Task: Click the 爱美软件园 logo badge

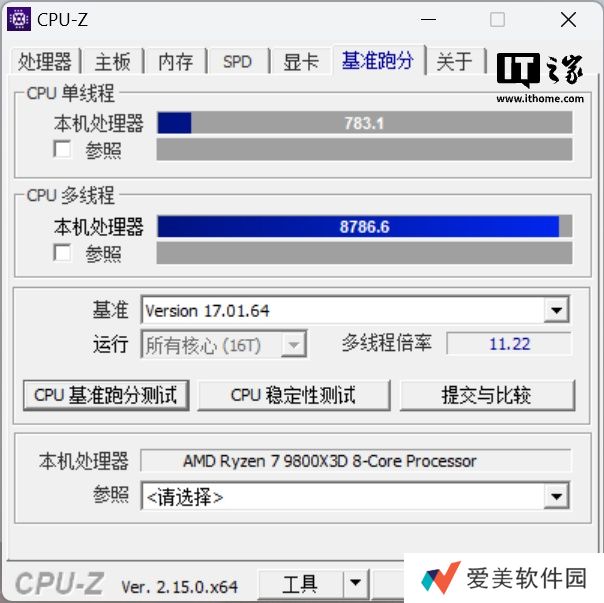Action: tap(504, 578)
